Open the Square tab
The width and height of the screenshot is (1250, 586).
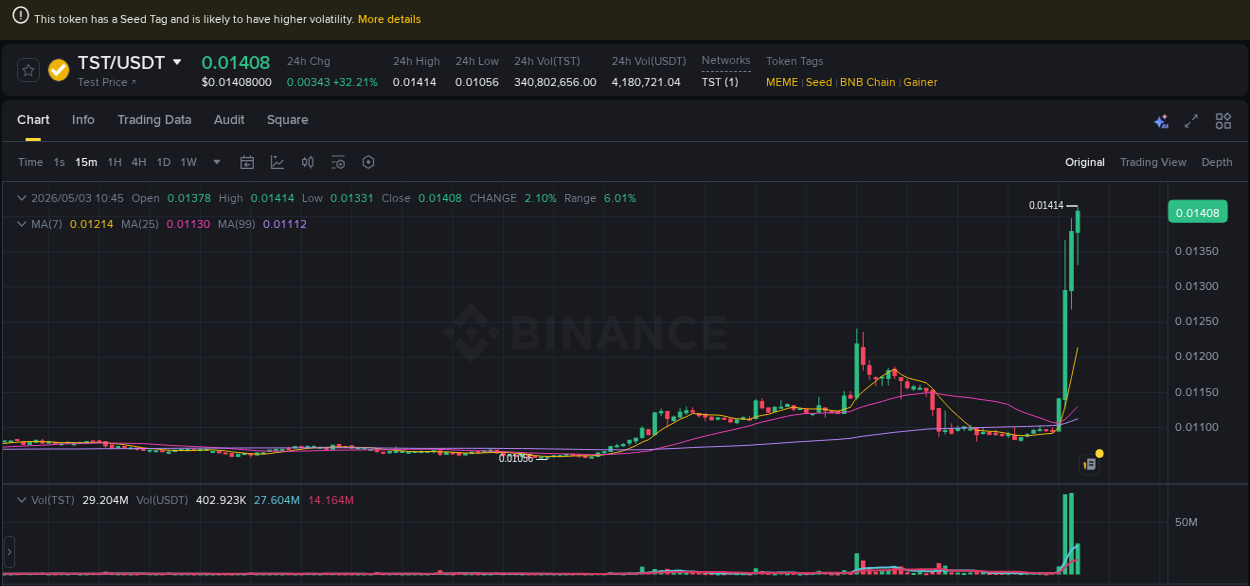[x=287, y=120]
